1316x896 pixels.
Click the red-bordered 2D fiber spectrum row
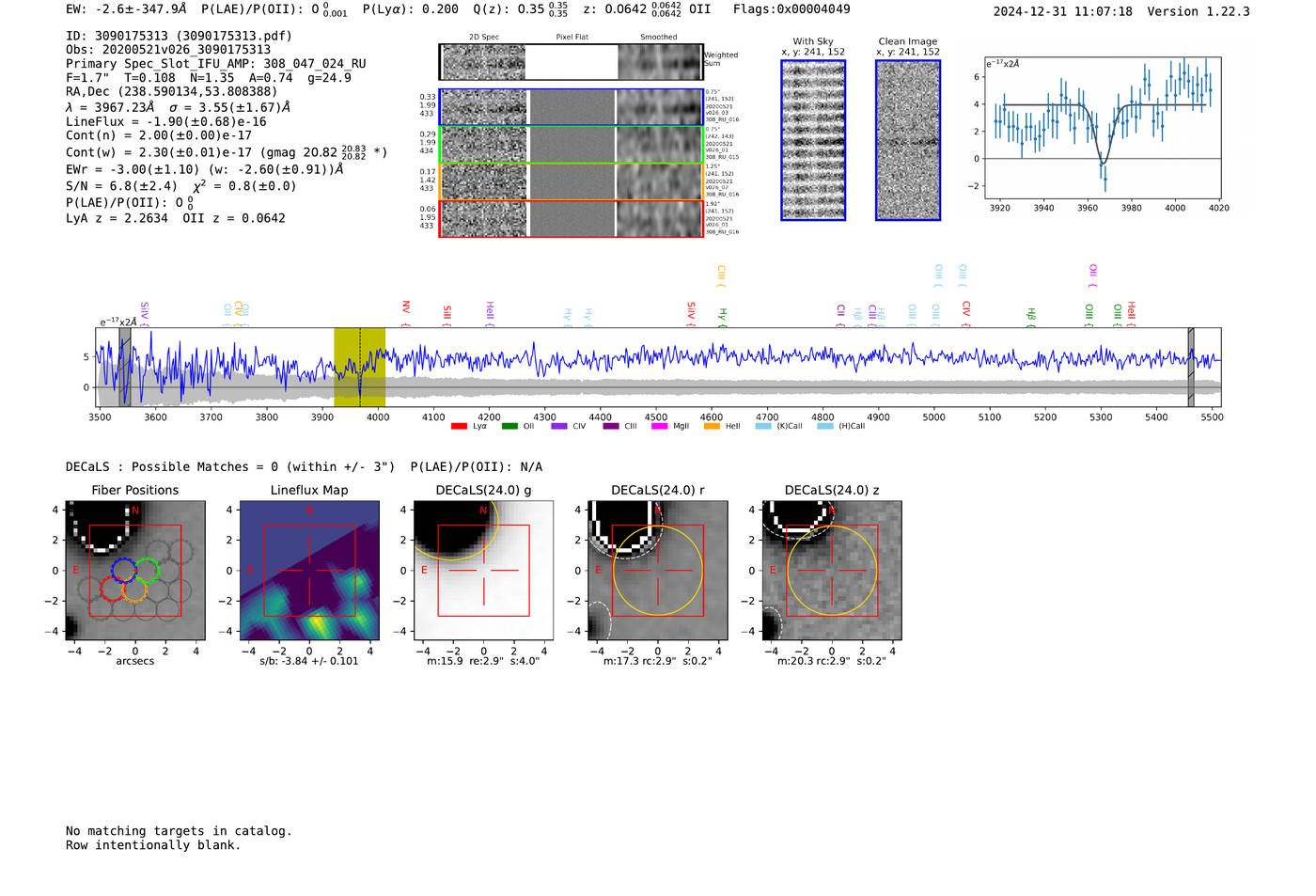571,218
